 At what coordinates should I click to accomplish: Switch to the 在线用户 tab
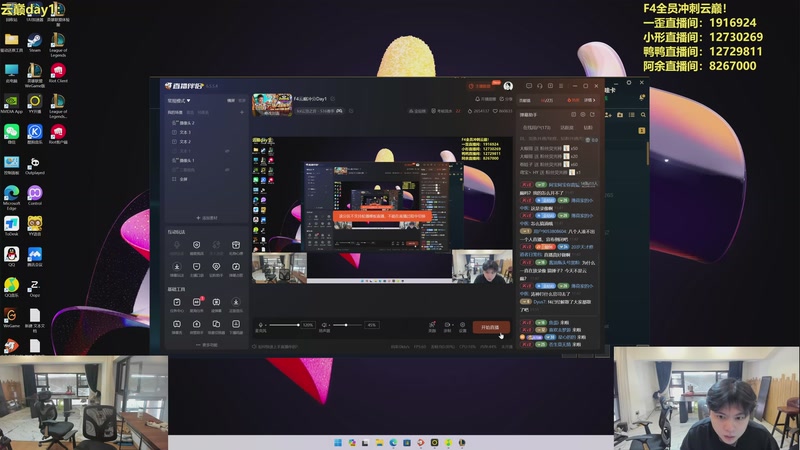[x=536, y=128]
